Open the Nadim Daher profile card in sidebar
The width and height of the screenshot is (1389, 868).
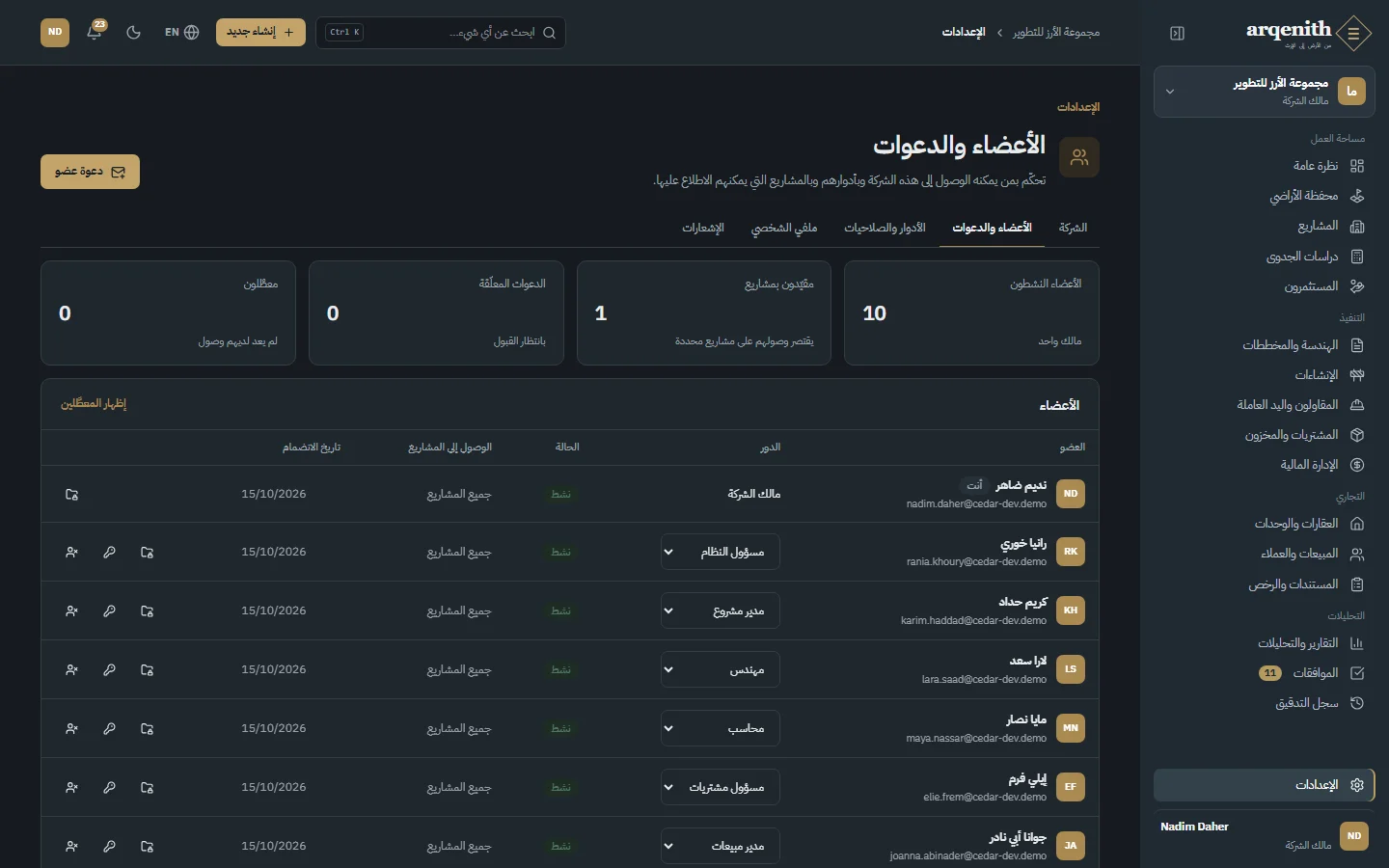pos(1264,835)
